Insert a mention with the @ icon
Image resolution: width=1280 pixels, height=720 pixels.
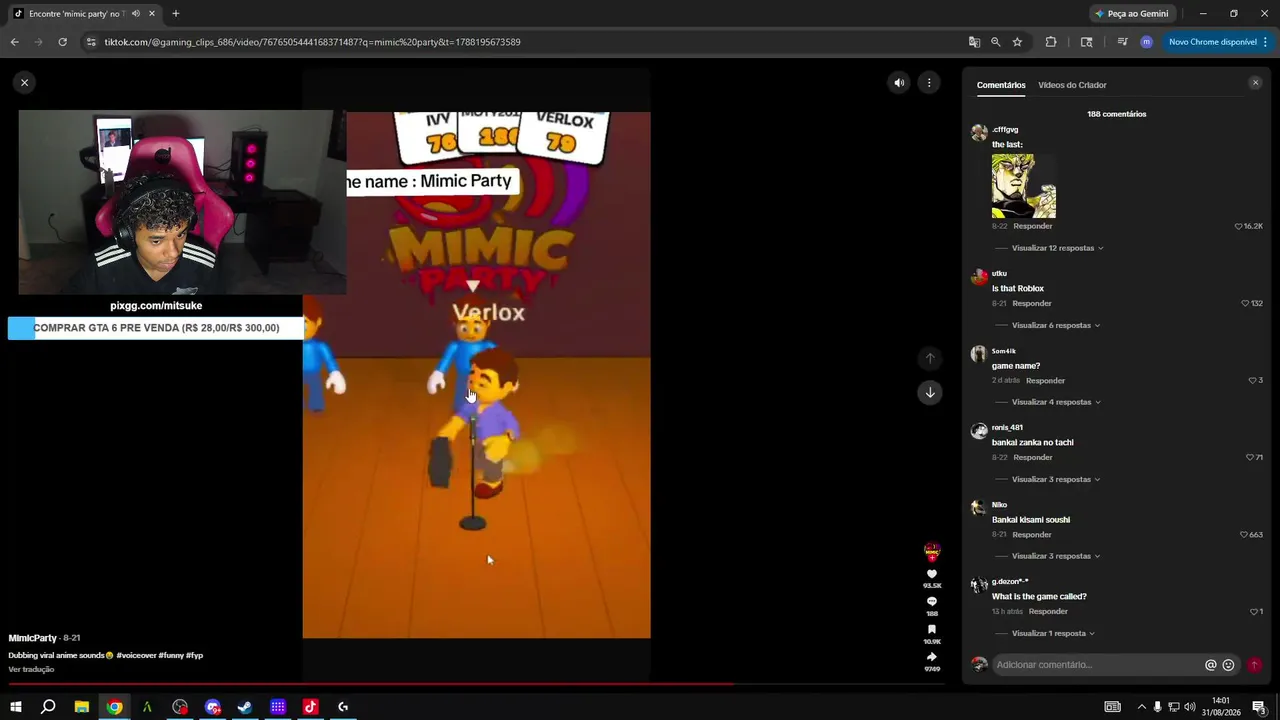click(1211, 665)
